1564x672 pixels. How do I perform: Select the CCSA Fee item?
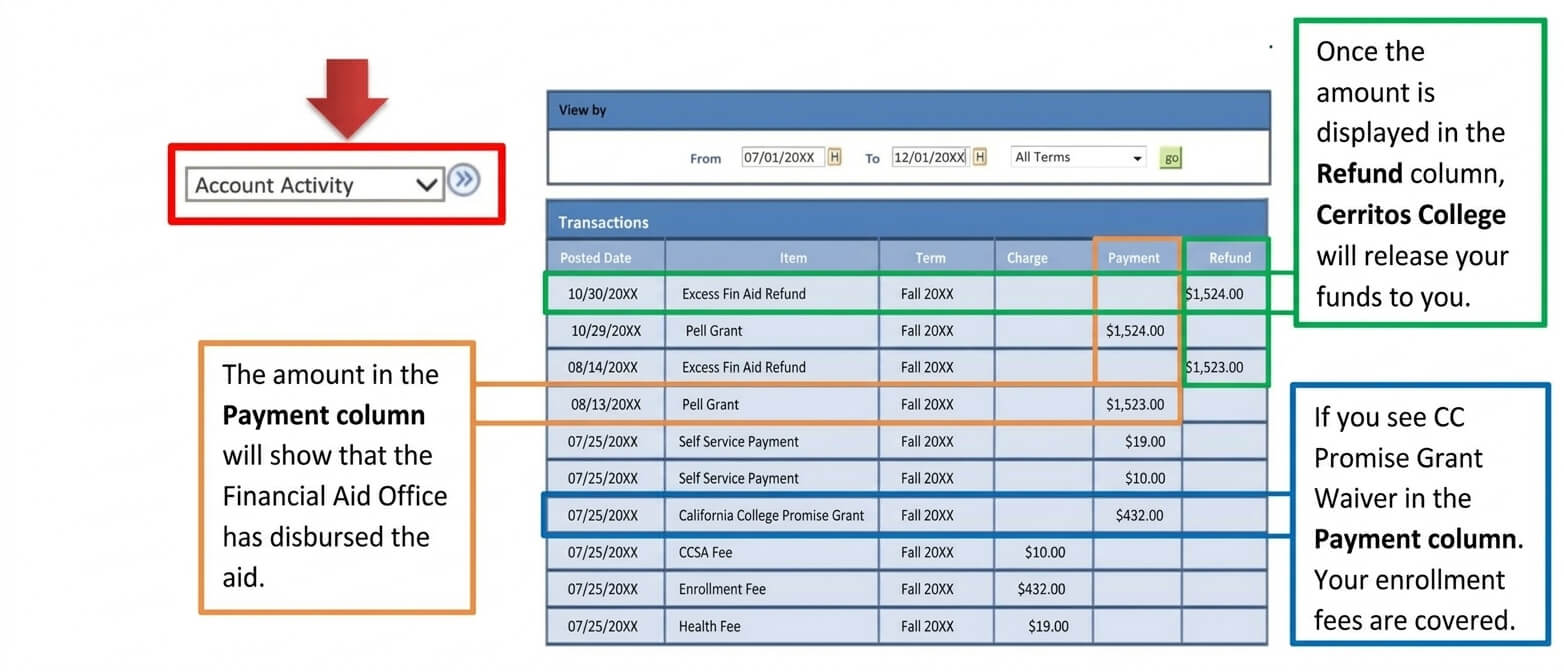pyautogui.click(x=705, y=552)
